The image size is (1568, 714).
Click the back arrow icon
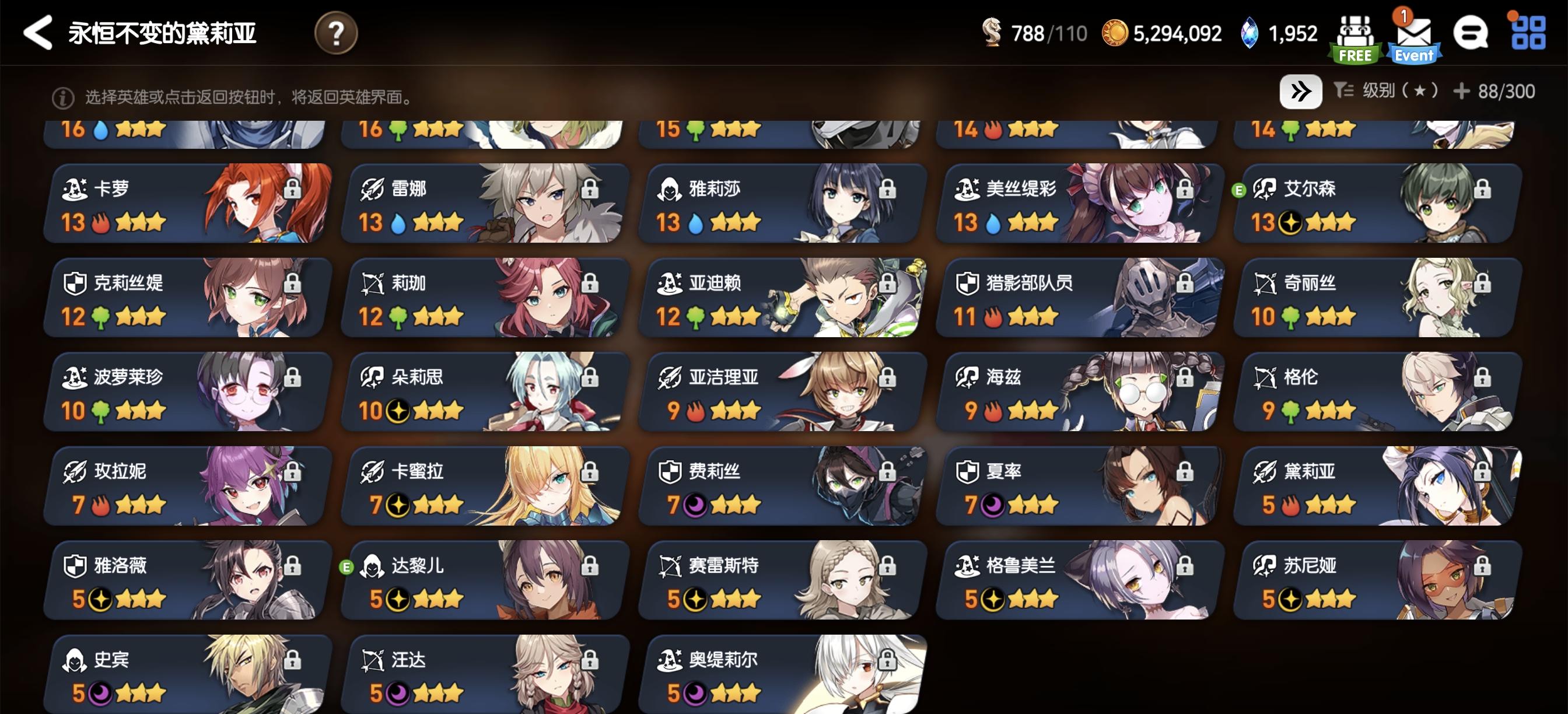(x=38, y=33)
